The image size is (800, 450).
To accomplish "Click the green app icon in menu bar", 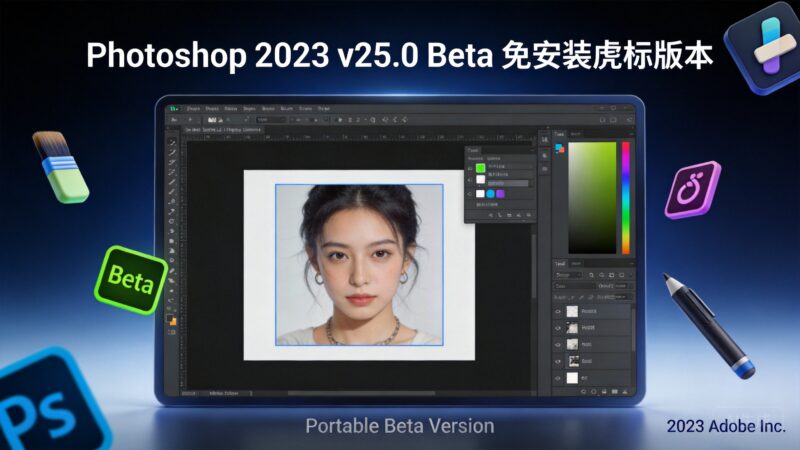I will (x=174, y=109).
